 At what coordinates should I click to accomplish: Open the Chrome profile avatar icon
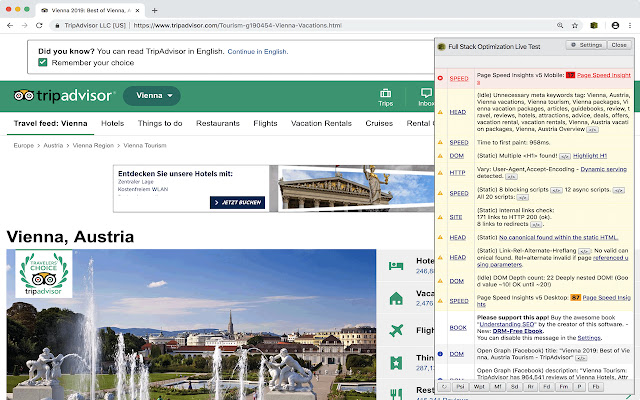click(x=615, y=25)
